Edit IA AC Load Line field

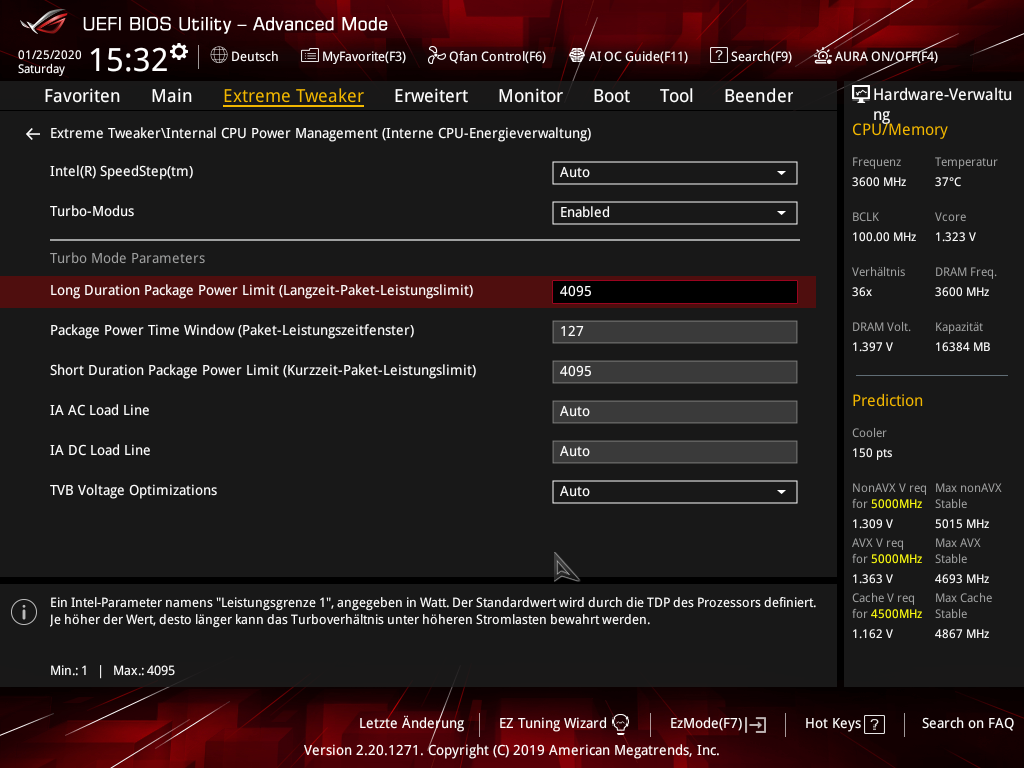pos(675,411)
